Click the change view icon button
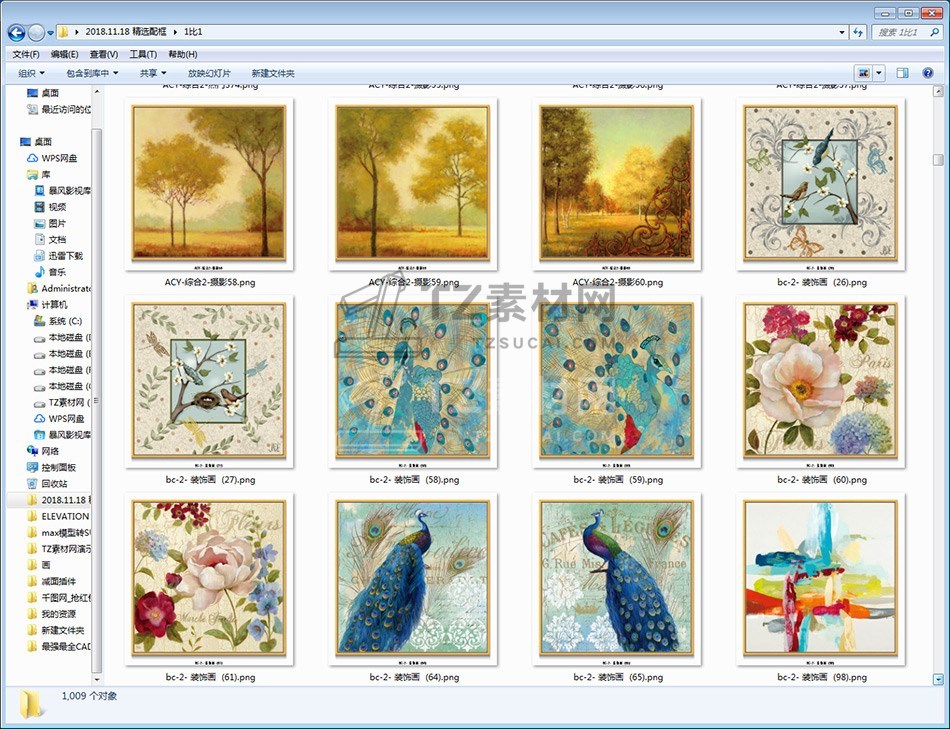The image size is (950, 729). 864,73
